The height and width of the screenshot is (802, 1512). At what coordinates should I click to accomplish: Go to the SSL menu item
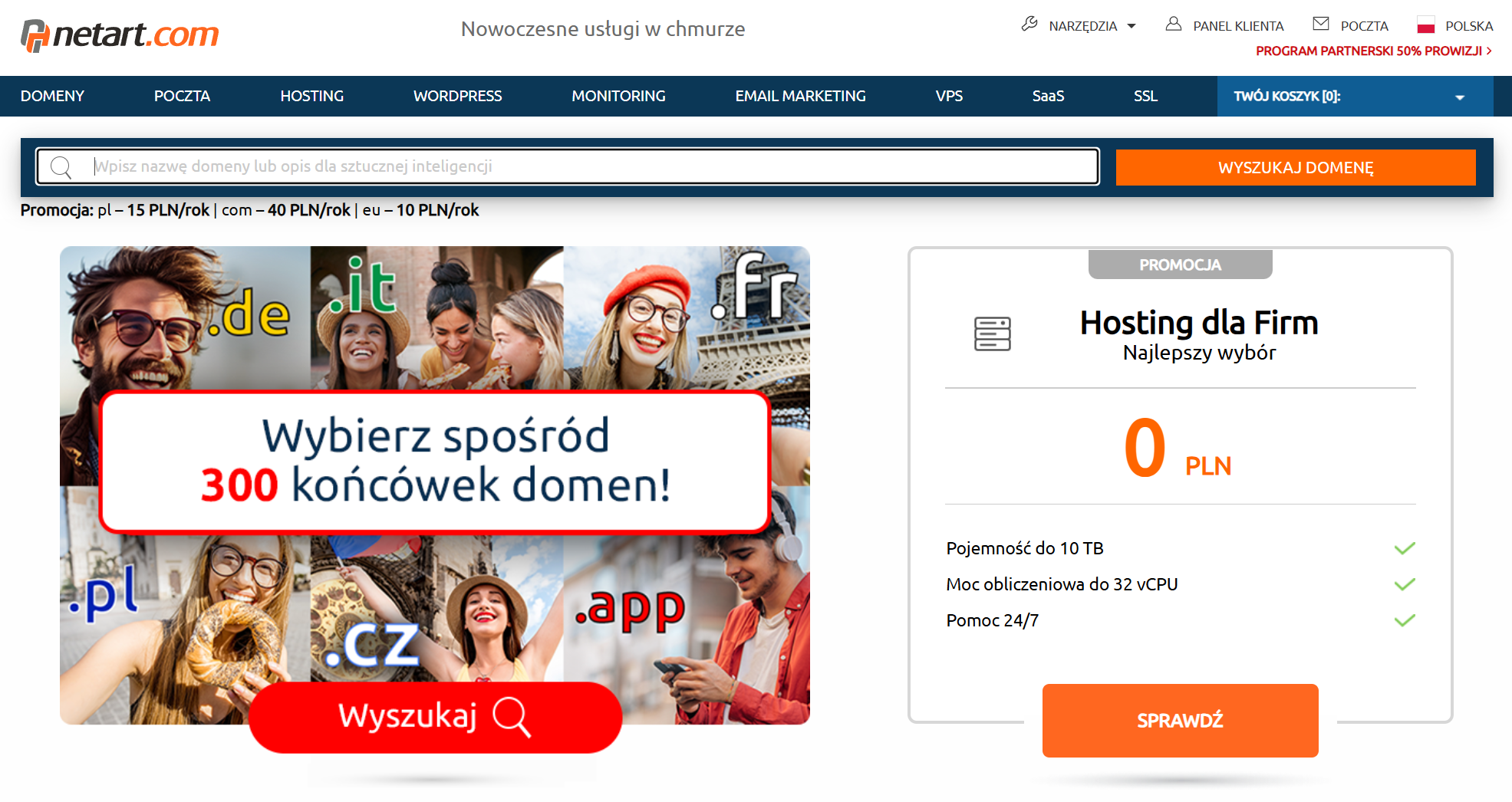(x=1145, y=96)
